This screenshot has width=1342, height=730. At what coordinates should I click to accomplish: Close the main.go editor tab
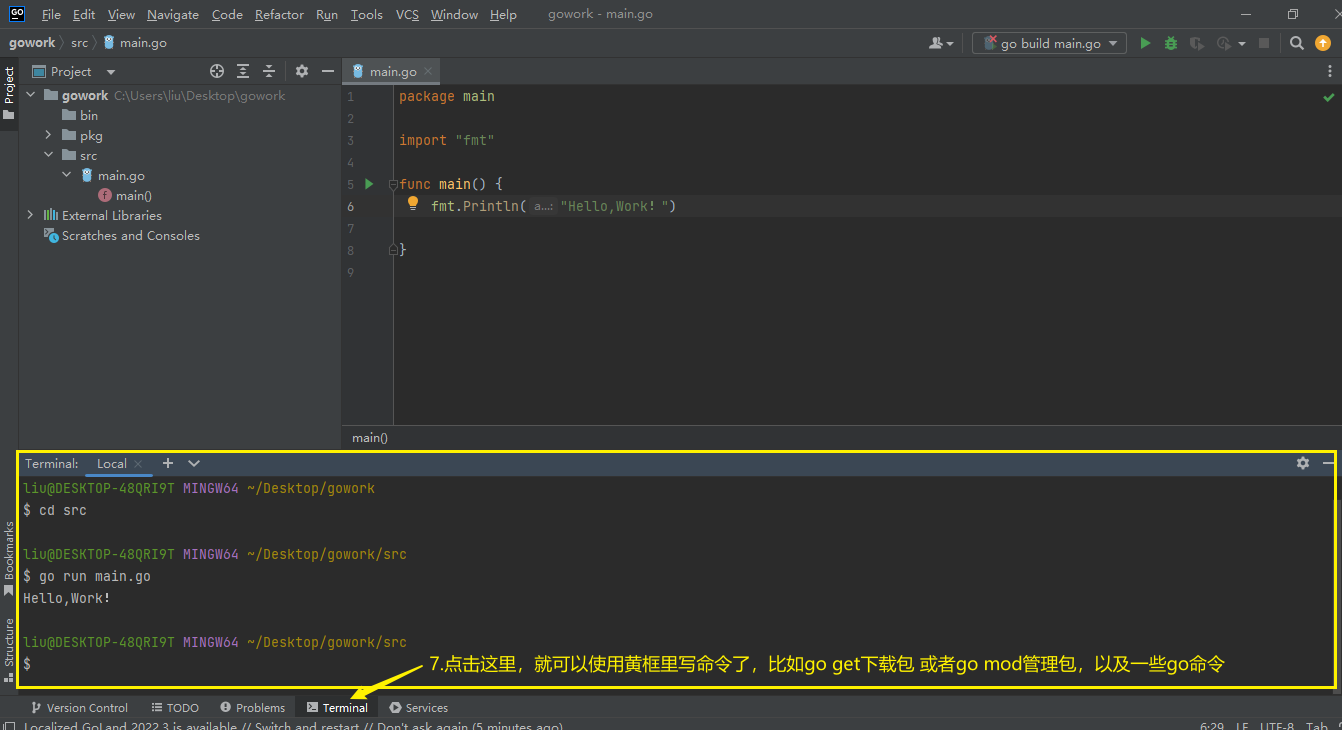pyautogui.click(x=428, y=71)
